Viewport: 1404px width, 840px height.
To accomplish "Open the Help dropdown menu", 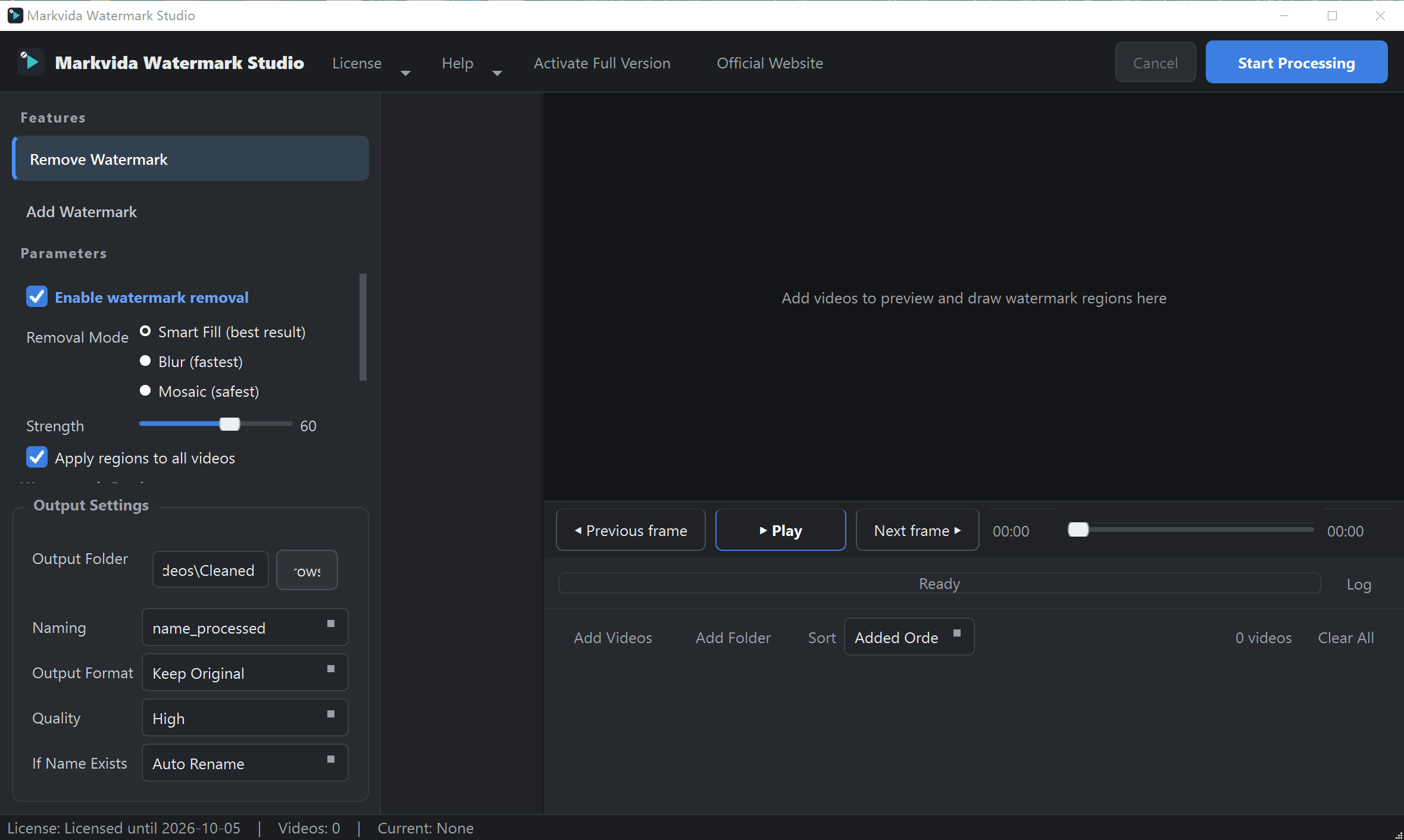I will (x=471, y=63).
